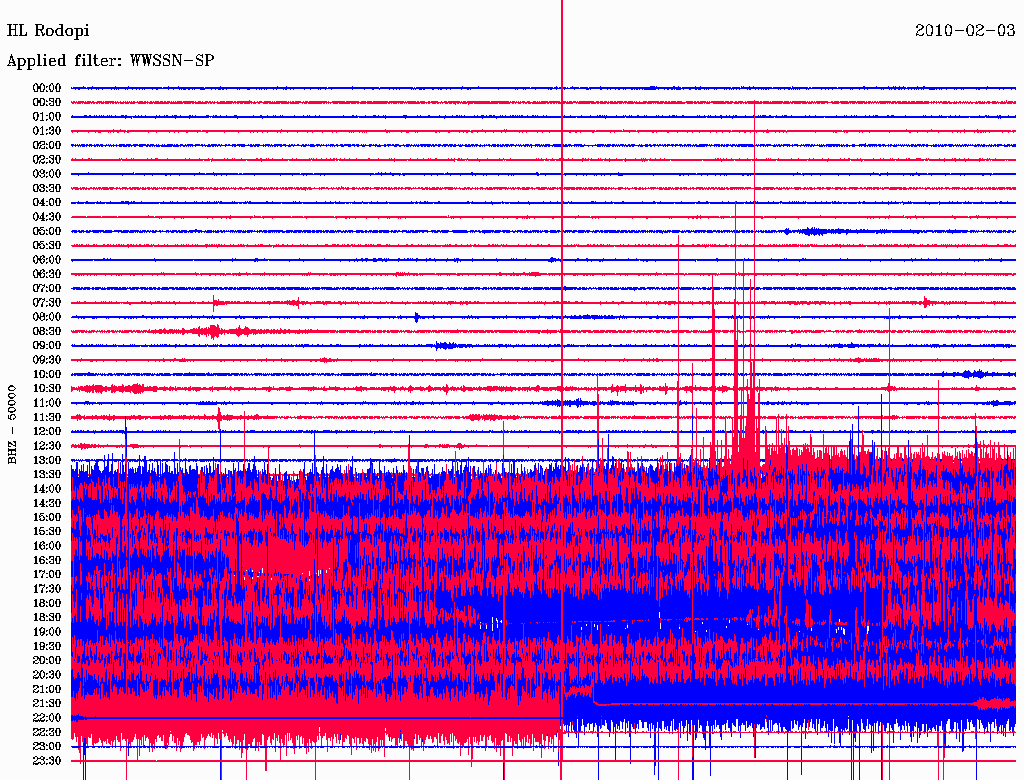Click the '22:00' time label
Screen dimensions: 1024x780
click(x=47, y=717)
